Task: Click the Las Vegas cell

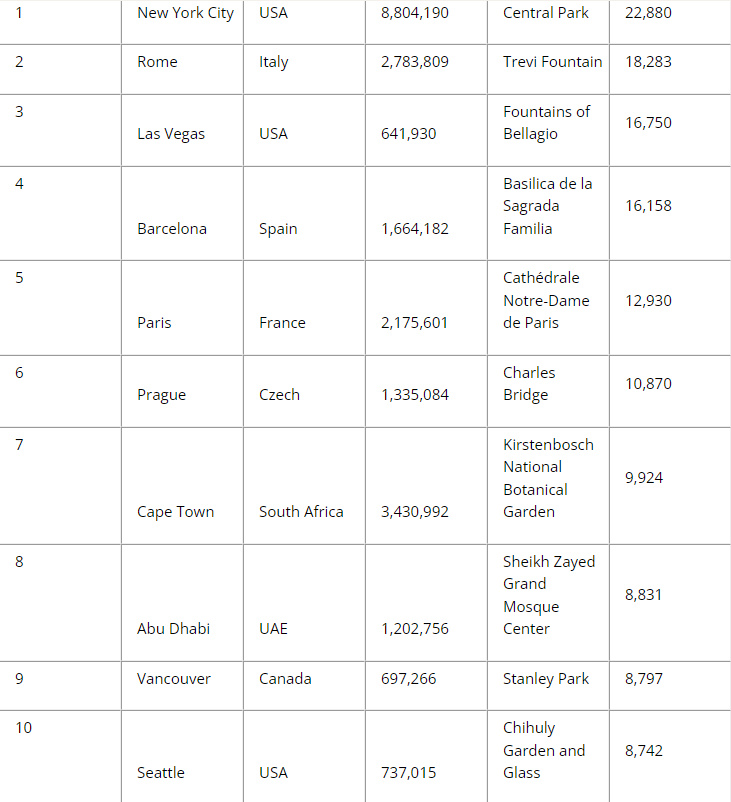Action: [171, 134]
